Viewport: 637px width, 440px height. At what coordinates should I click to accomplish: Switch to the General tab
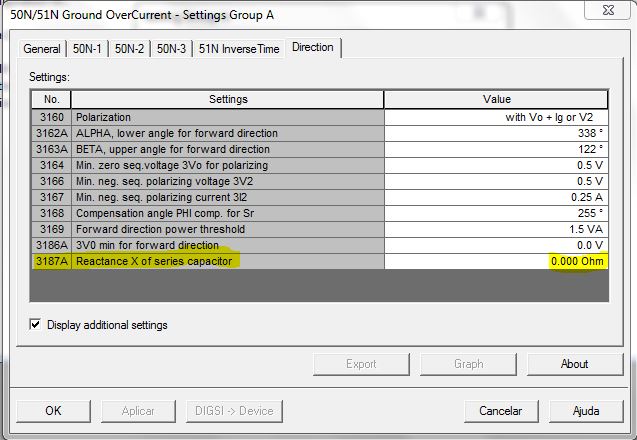pos(42,49)
